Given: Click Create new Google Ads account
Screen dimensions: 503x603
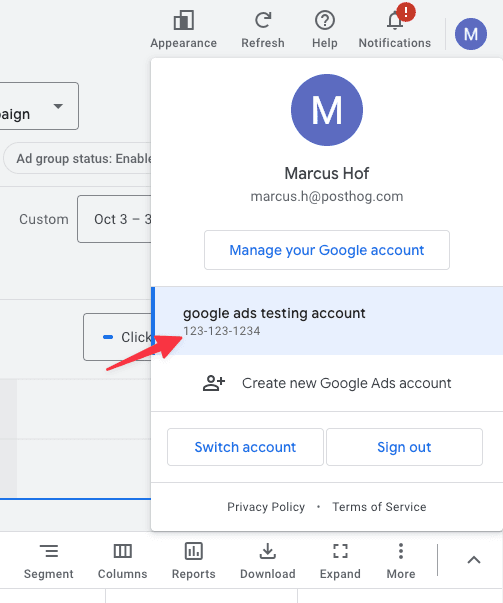Looking at the screenshot, I should (x=327, y=383).
